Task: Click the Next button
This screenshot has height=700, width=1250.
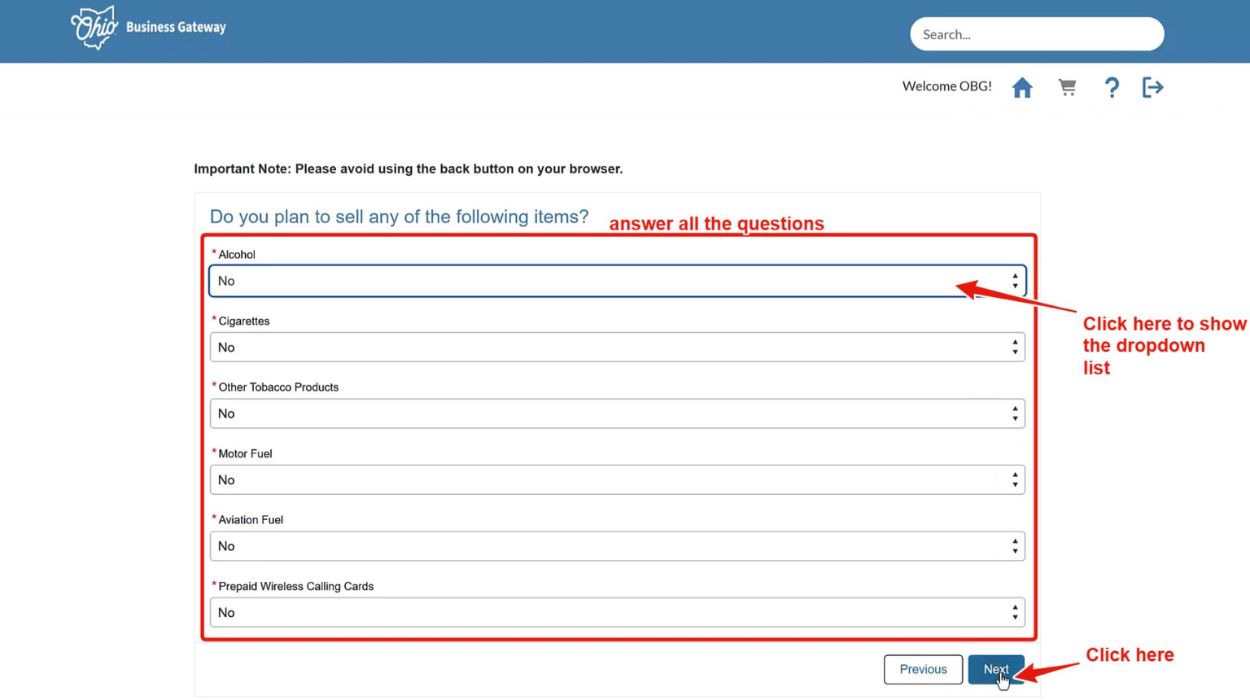Action: (x=996, y=670)
